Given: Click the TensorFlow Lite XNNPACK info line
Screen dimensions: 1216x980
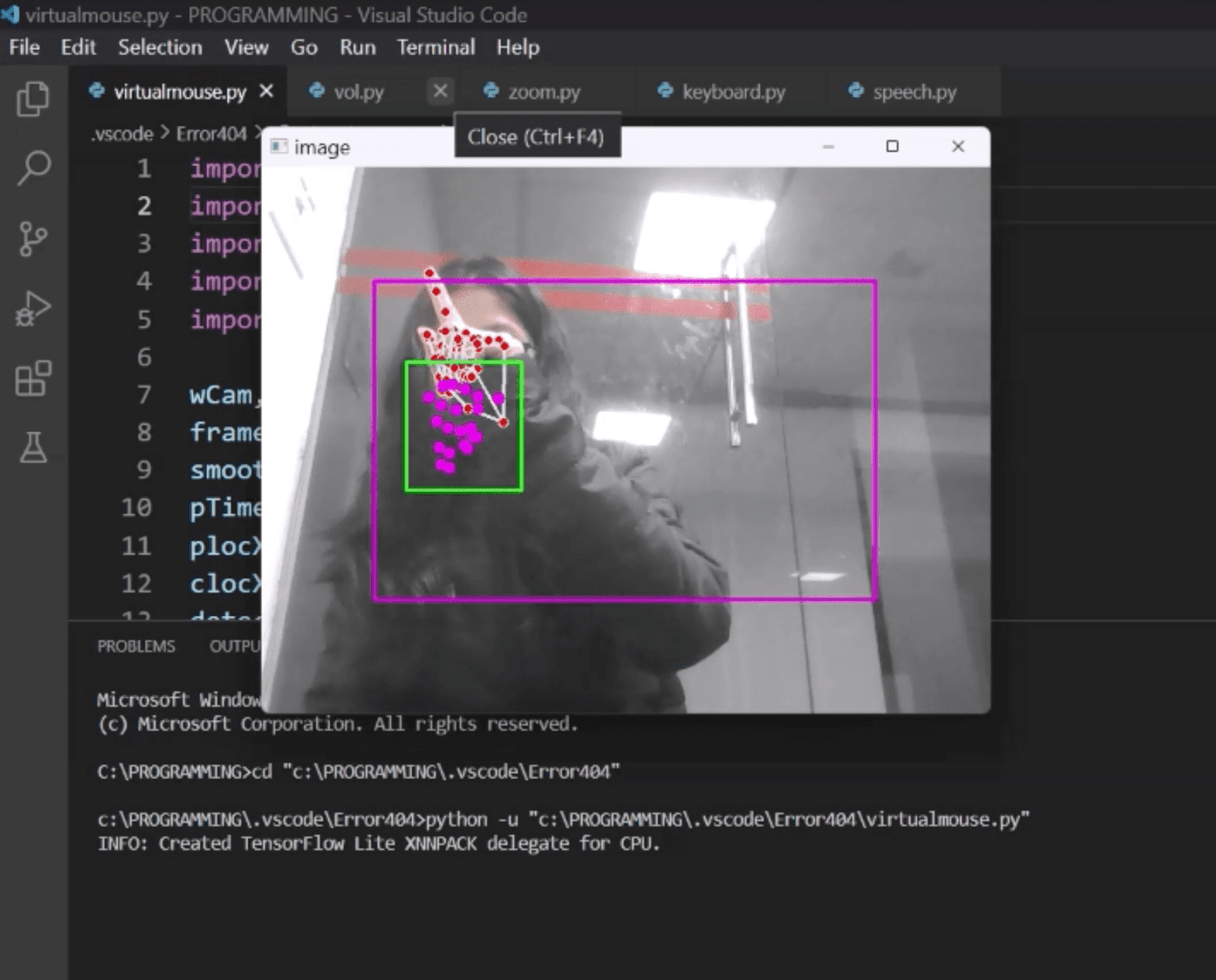Looking at the screenshot, I should tap(378, 843).
